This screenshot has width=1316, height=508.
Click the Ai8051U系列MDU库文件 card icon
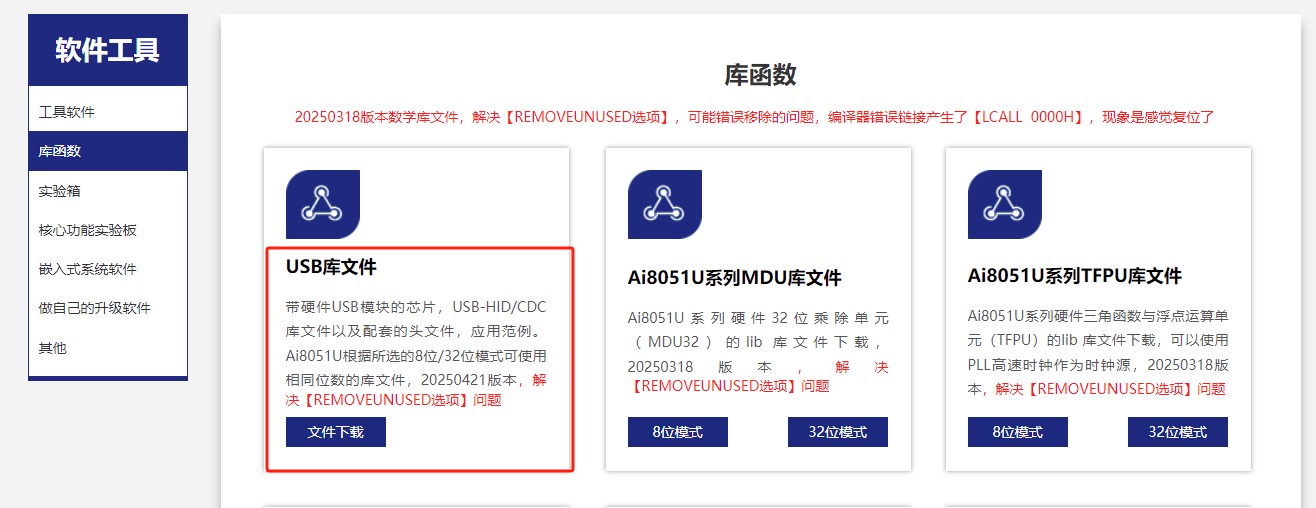pyautogui.click(x=665, y=204)
